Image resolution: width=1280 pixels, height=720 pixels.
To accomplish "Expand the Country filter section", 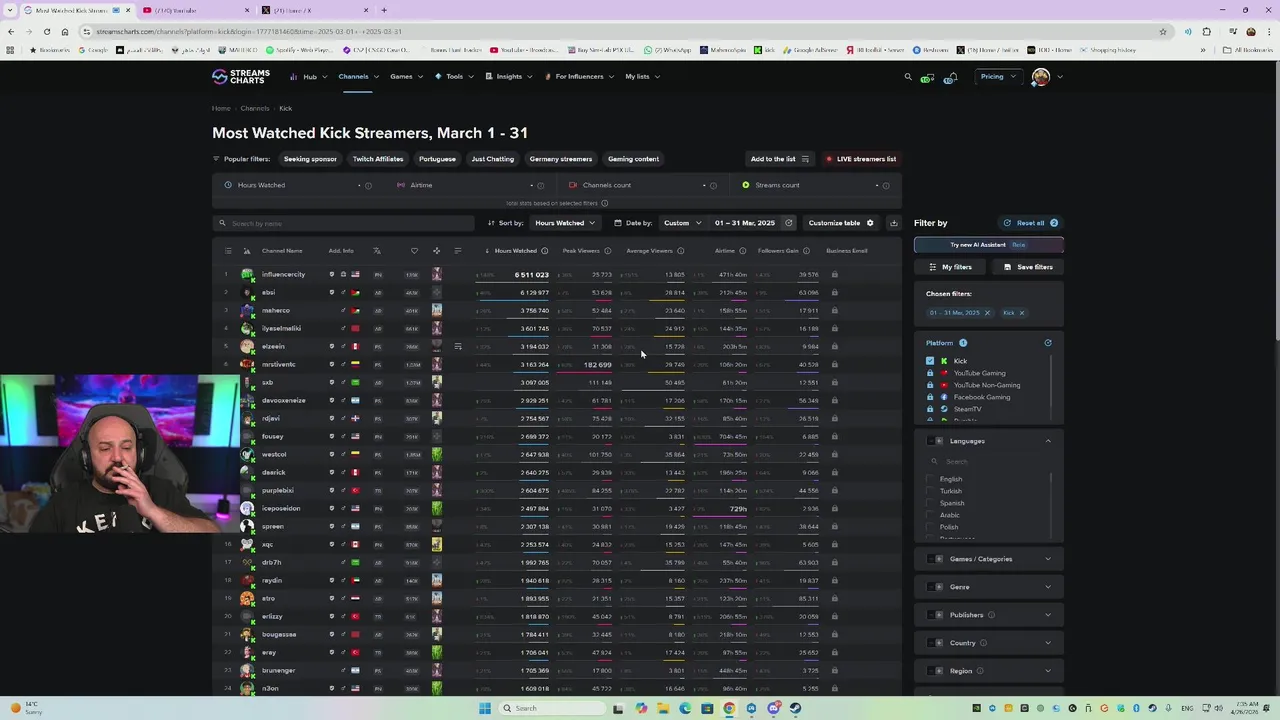I will click(1048, 643).
